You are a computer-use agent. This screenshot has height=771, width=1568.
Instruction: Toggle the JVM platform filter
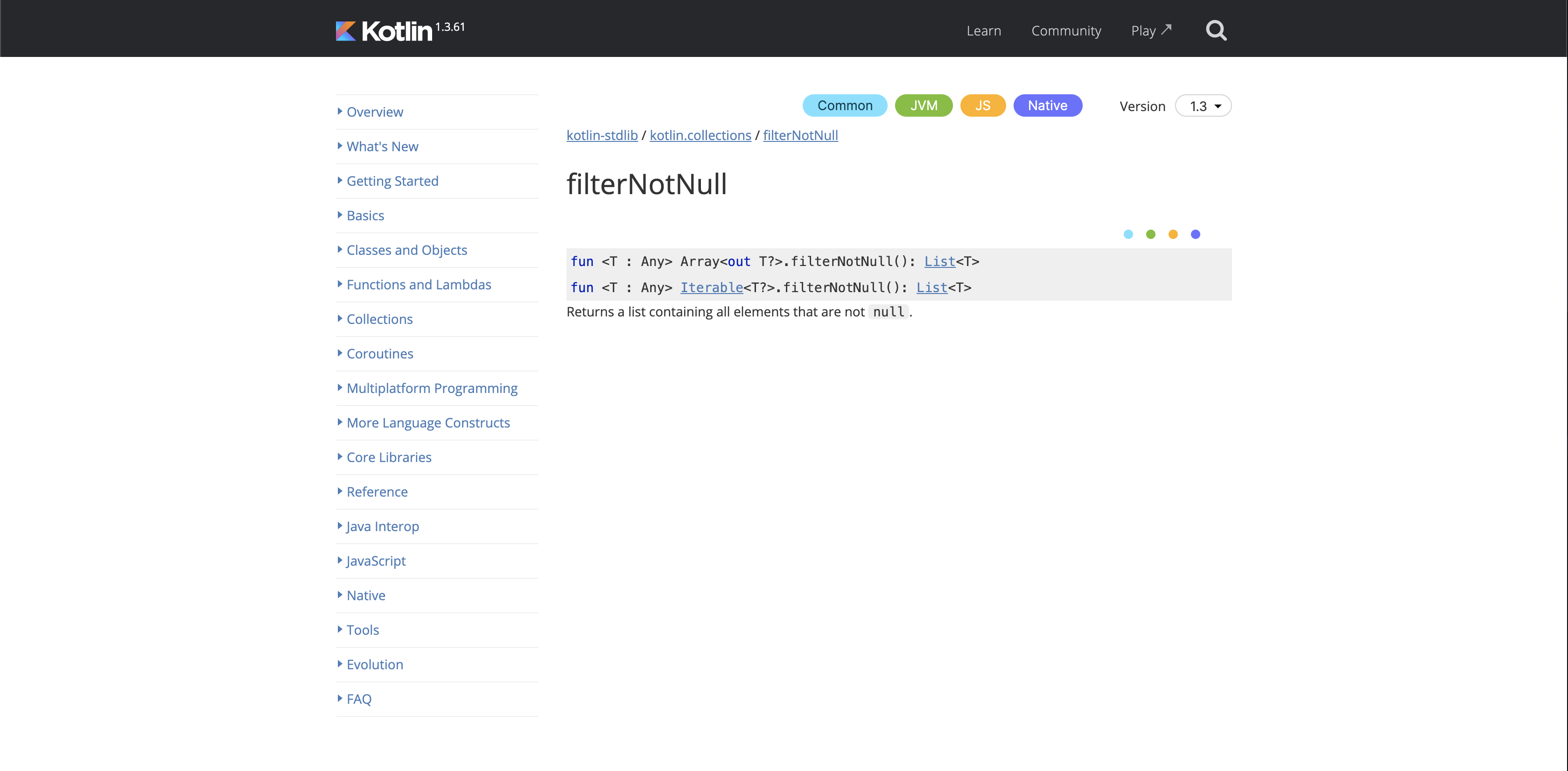924,105
